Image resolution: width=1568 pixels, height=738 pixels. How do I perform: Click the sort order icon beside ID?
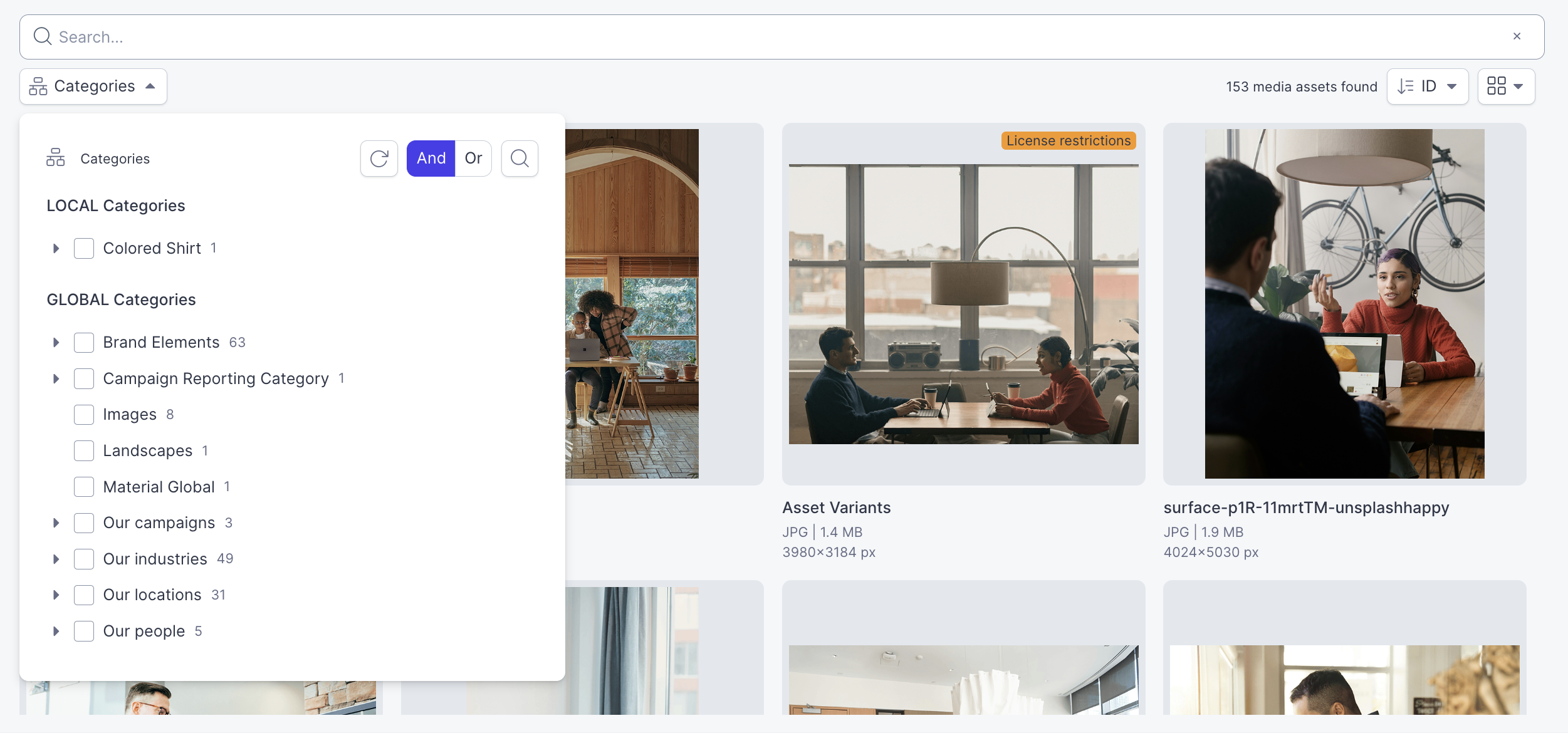(x=1406, y=86)
